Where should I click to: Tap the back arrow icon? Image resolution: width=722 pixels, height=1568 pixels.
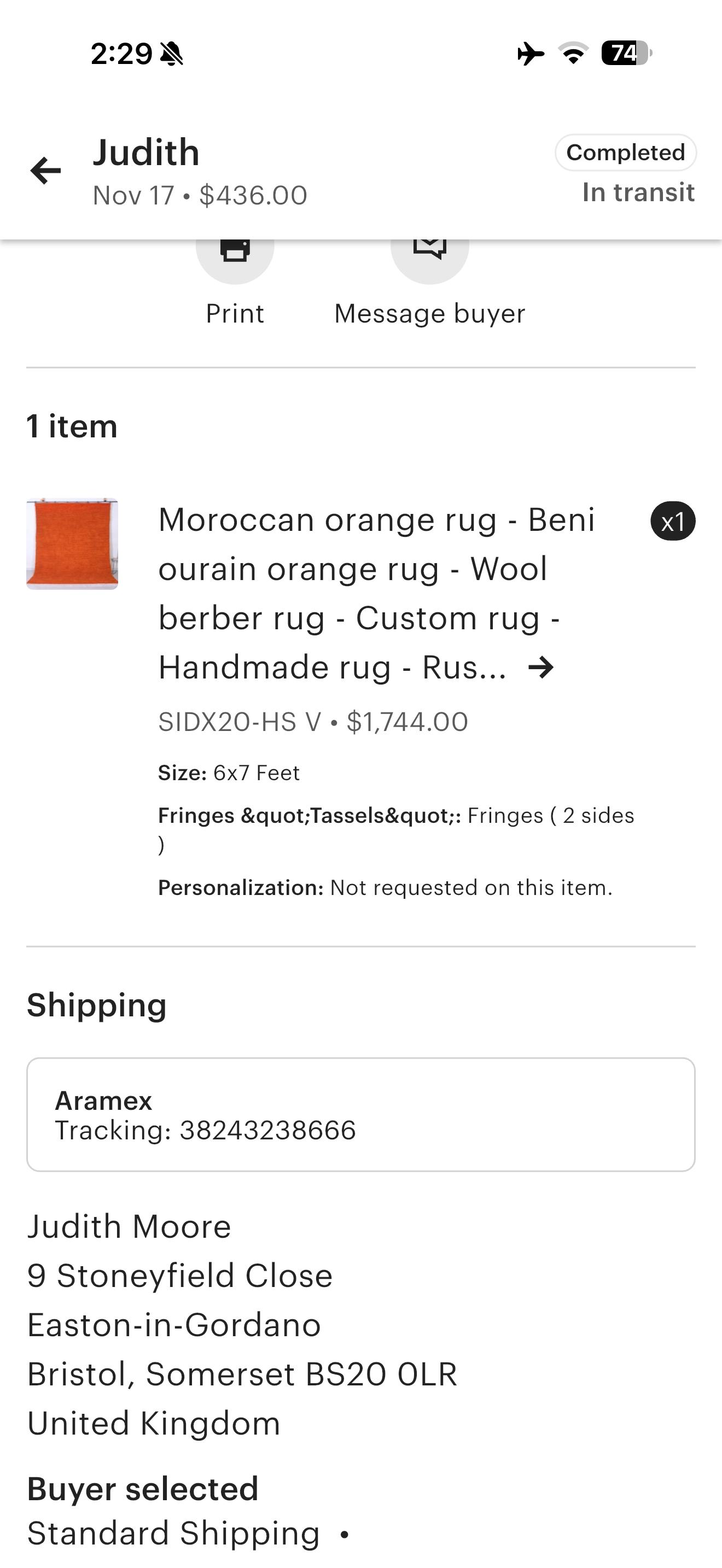[x=45, y=171]
